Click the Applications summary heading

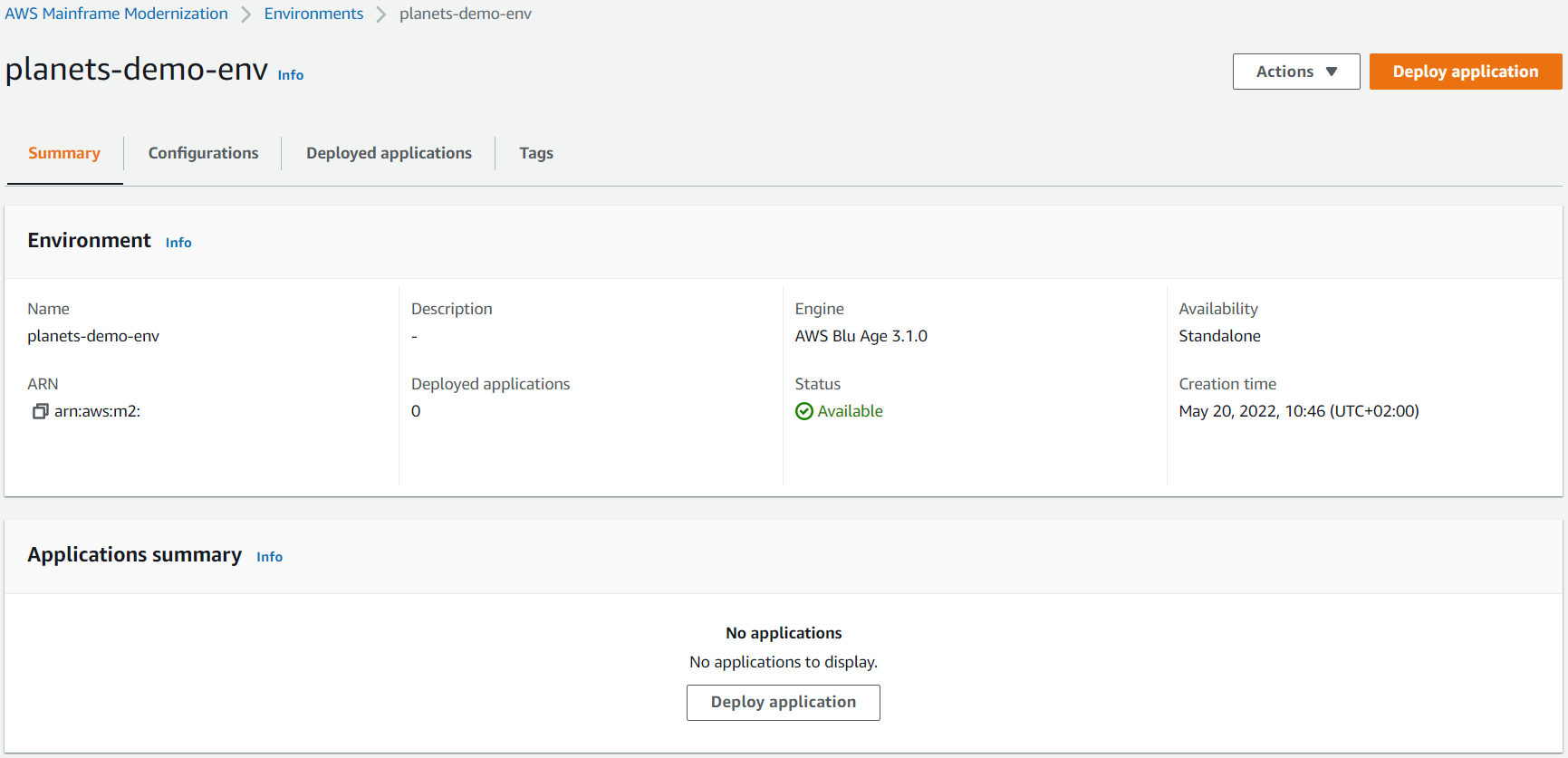click(135, 554)
